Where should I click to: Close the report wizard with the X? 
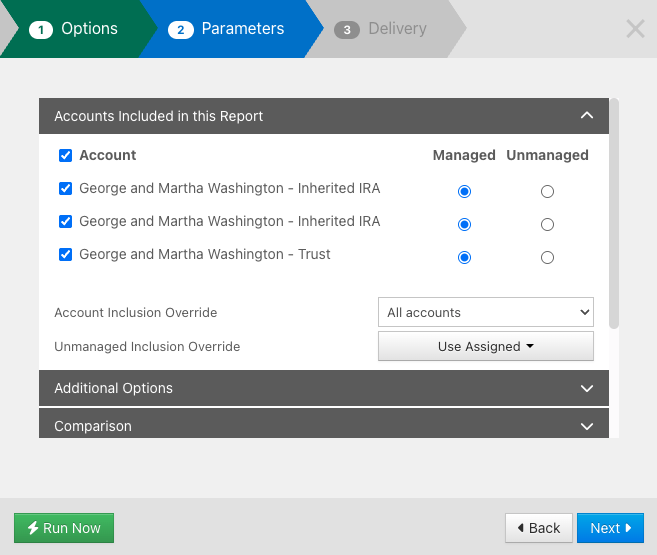[635, 29]
